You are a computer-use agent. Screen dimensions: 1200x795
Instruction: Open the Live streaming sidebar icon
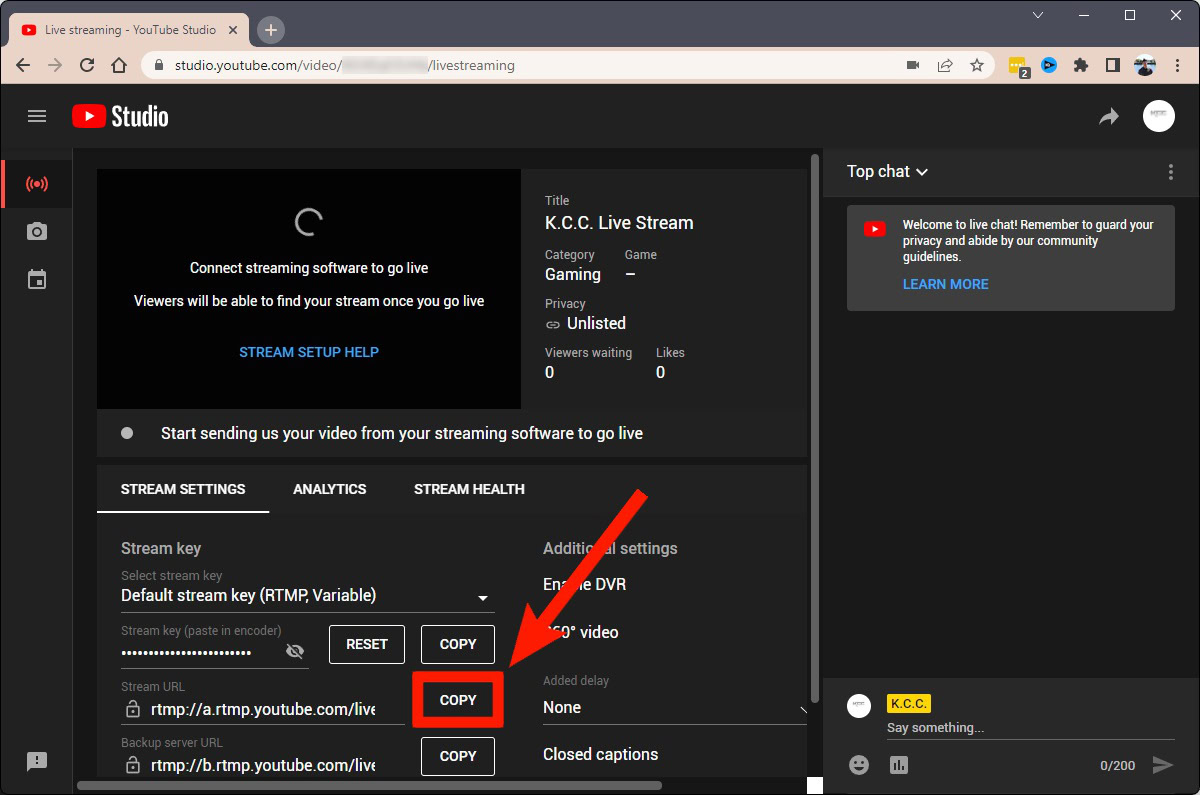pos(37,183)
